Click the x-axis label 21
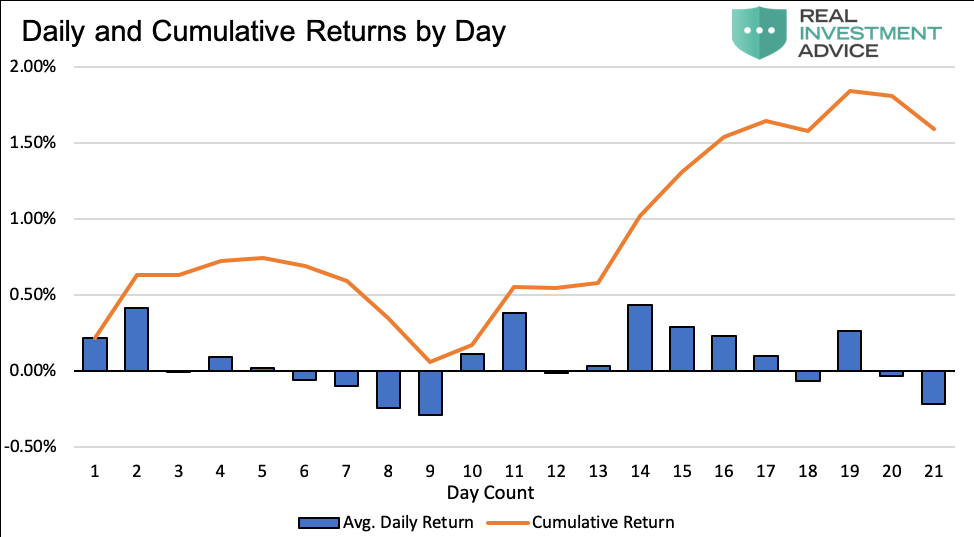 coord(933,470)
